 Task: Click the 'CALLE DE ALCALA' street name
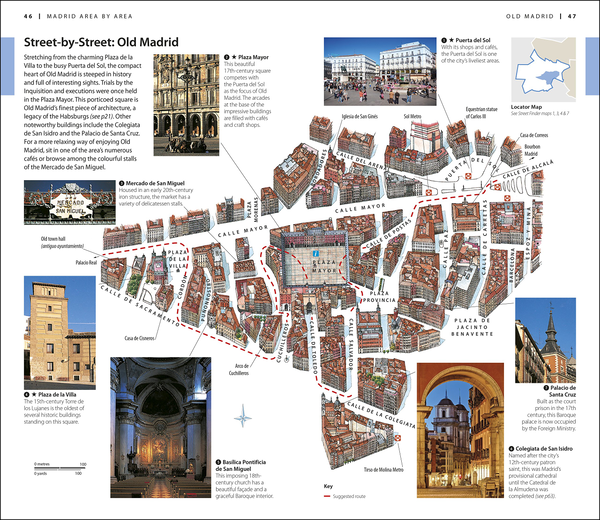(528, 169)
